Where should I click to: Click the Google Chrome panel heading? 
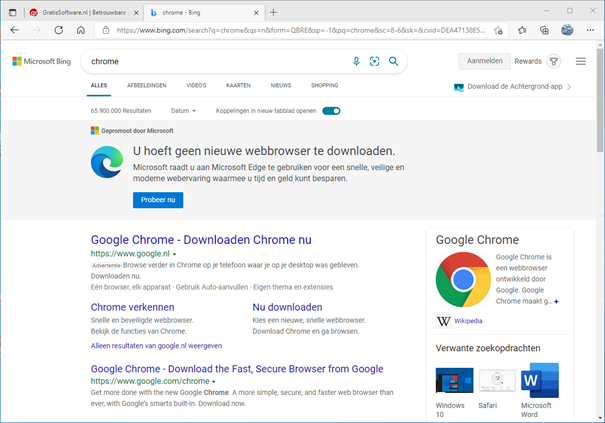point(477,240)
